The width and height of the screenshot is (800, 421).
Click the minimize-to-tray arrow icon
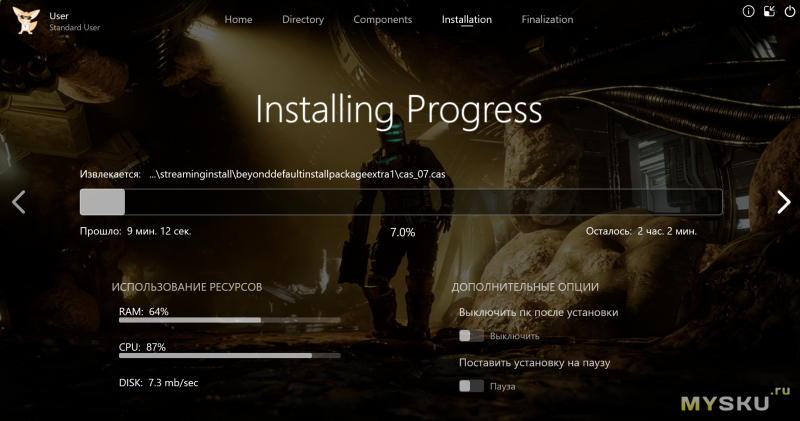point(767,12)
